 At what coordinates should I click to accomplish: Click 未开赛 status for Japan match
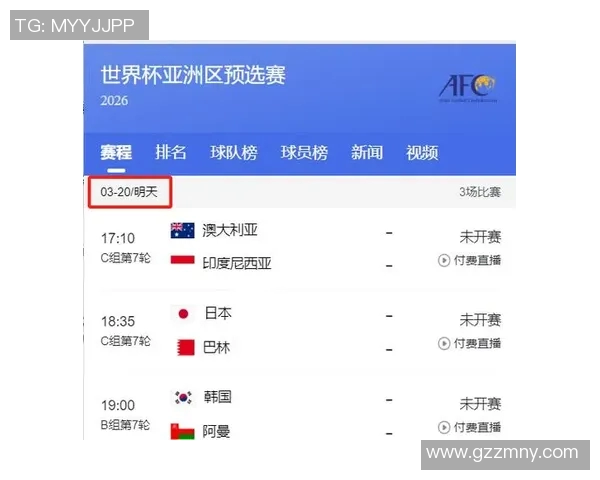(x=480, y=320)
